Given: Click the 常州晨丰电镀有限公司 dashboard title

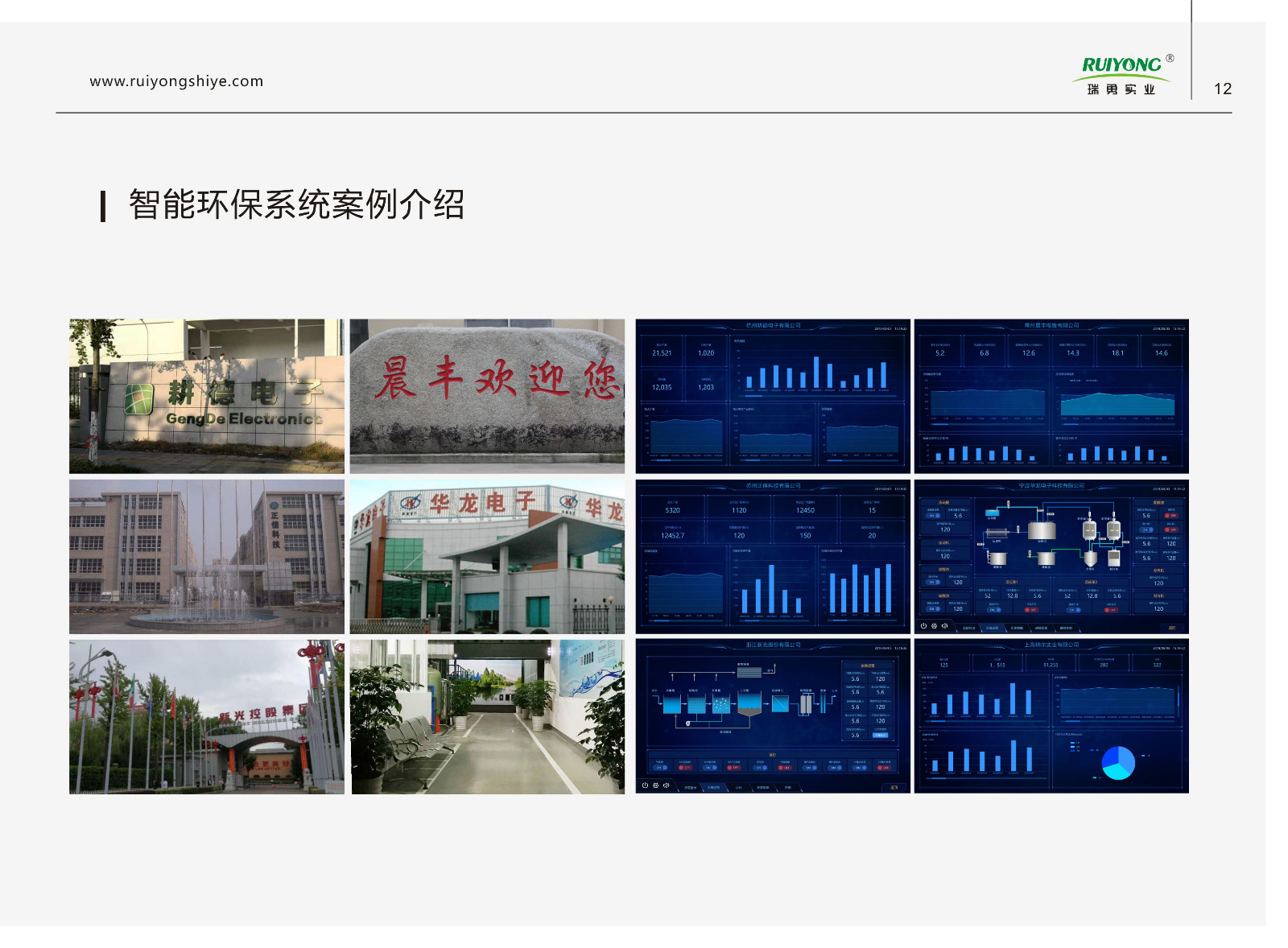Looking at the screenshot, I should pyautogui.click(x=1051, y=325).
